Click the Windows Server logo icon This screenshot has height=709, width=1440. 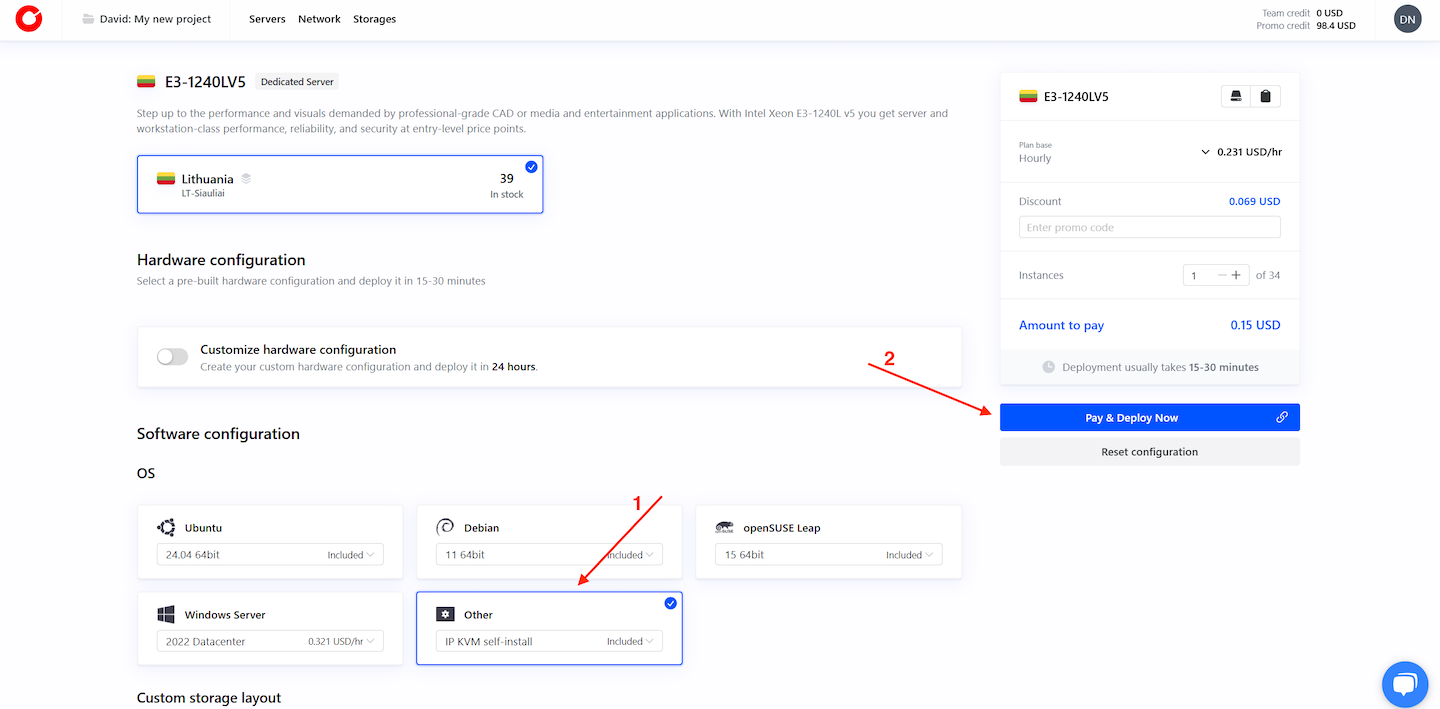[166, 614]
